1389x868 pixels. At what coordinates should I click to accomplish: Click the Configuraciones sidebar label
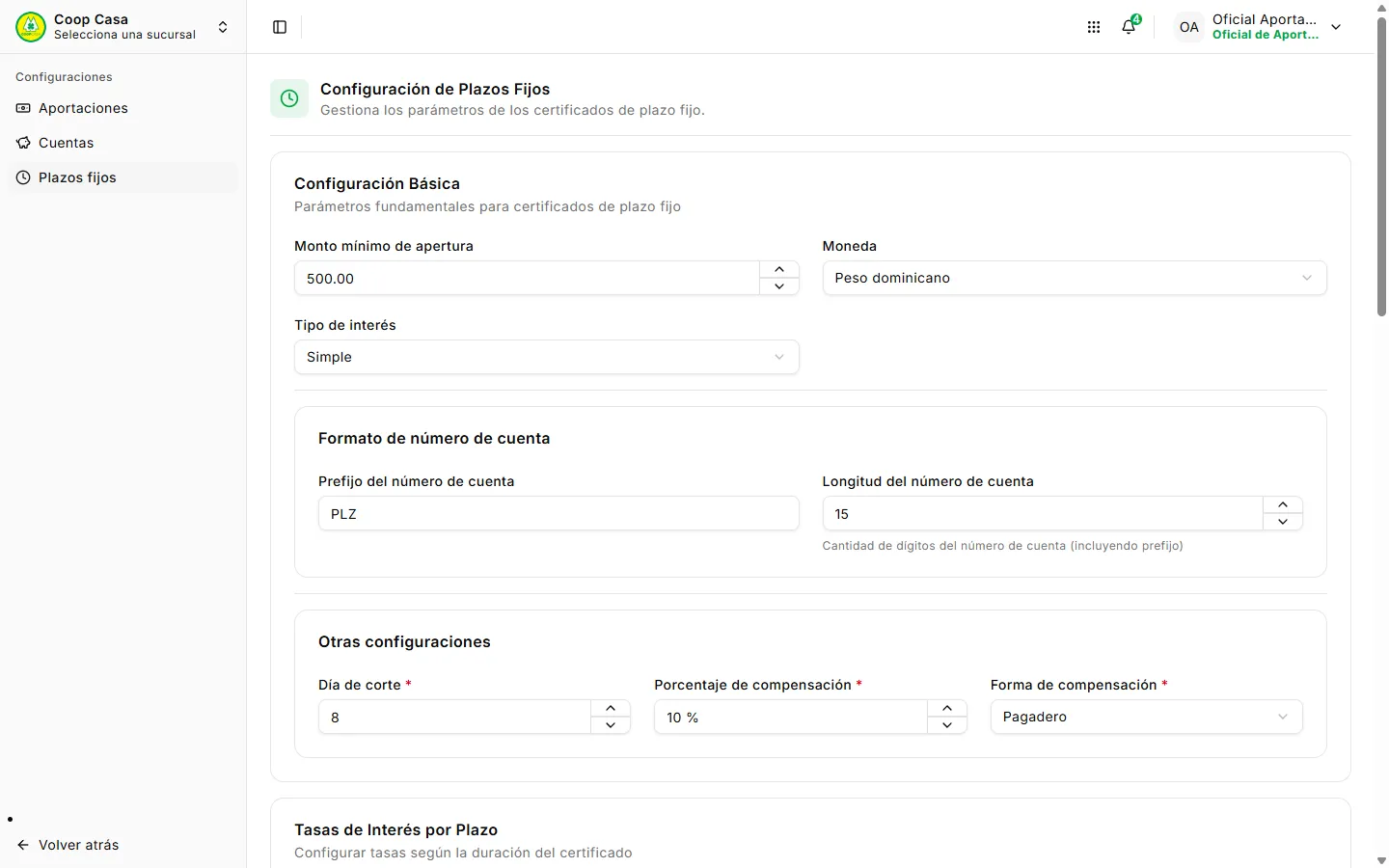64,77
